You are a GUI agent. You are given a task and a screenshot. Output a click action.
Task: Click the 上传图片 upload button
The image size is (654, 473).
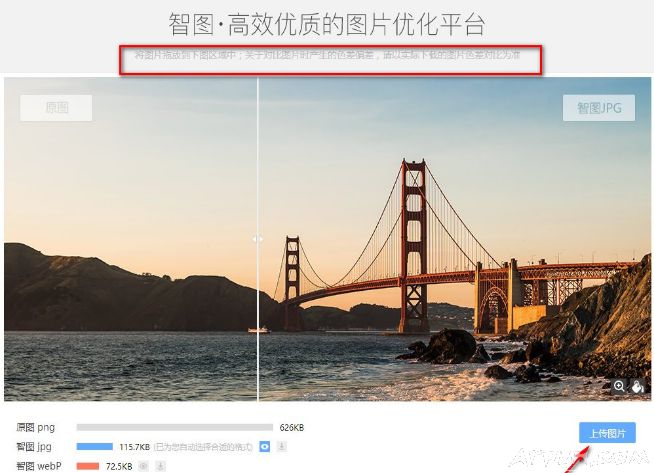[x=607, y=433]
